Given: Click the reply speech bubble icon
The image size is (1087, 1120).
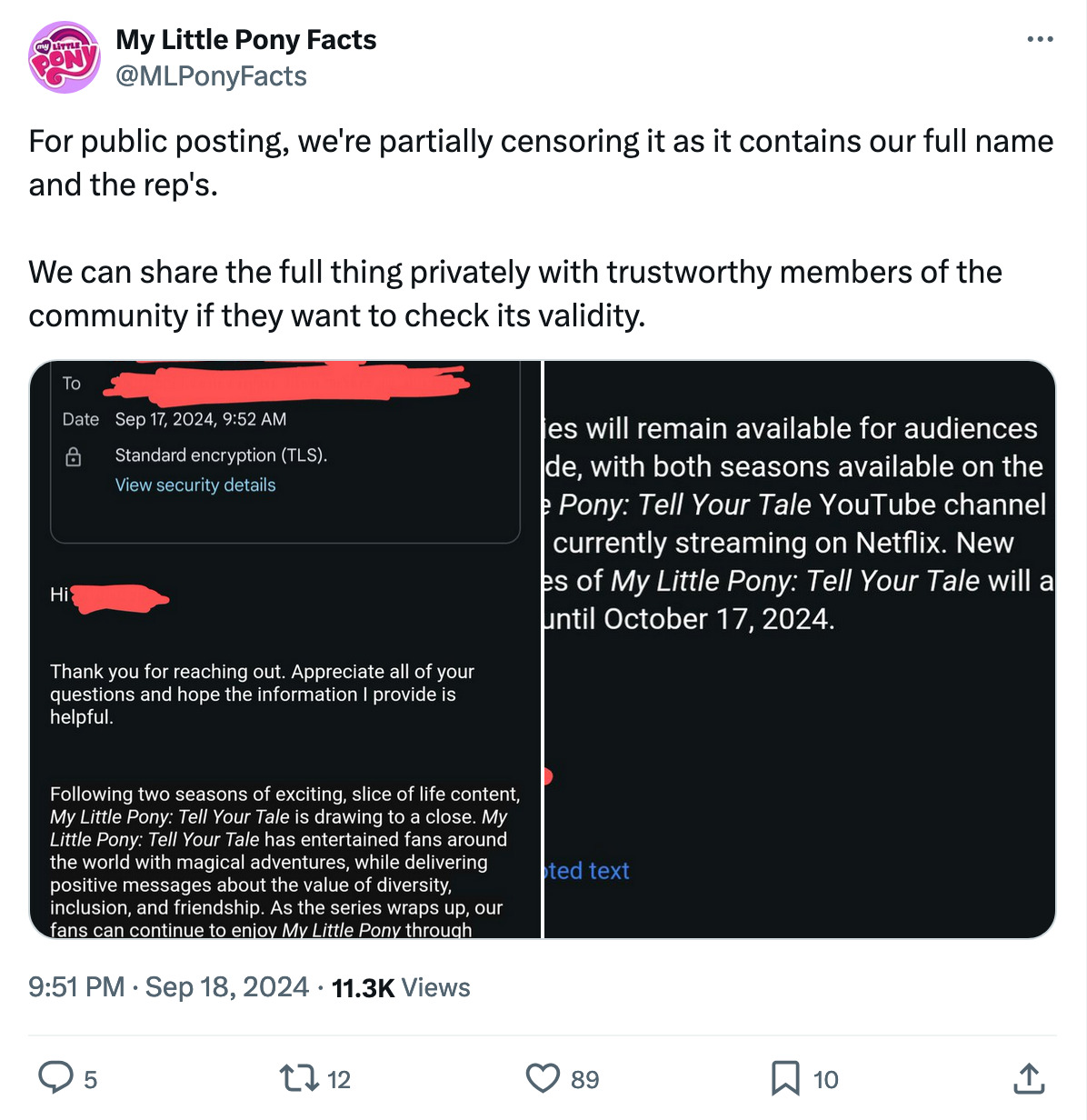Looking at the screenshot, I should pos(55,1078).
